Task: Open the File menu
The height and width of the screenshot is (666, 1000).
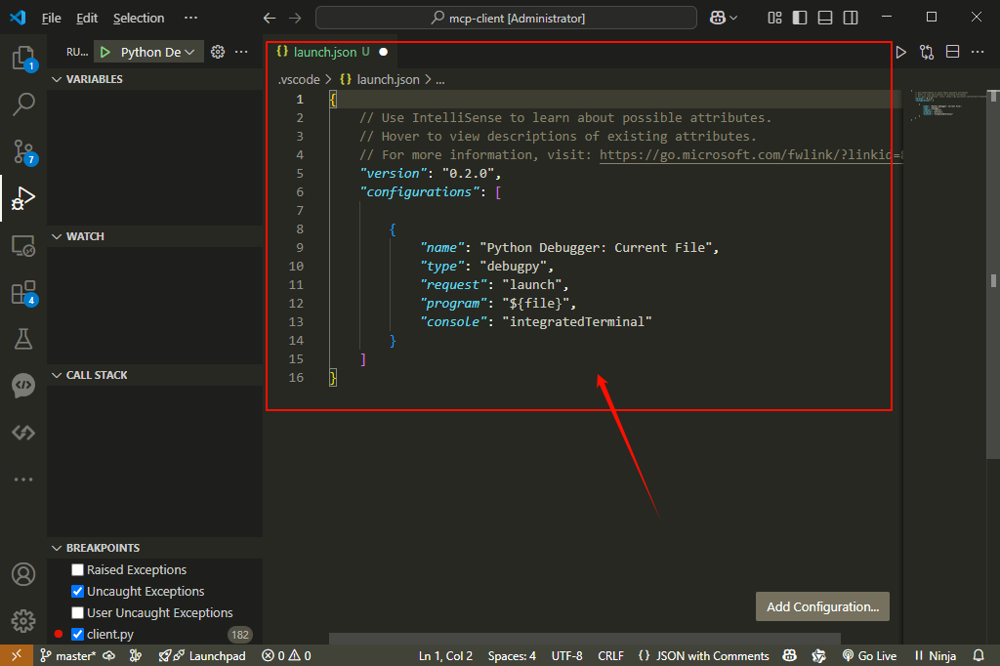Action: [51, 18]
